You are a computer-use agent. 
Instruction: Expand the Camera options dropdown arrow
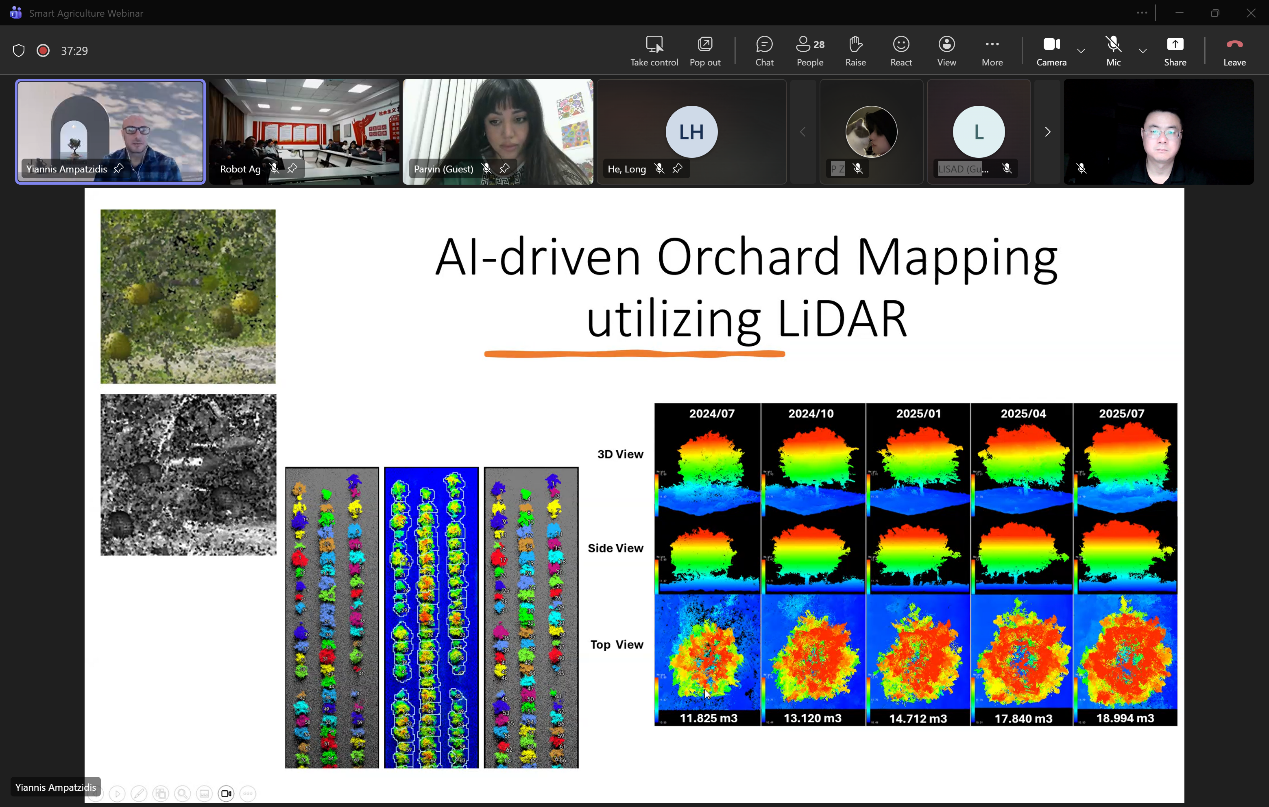pos(1081,50)
